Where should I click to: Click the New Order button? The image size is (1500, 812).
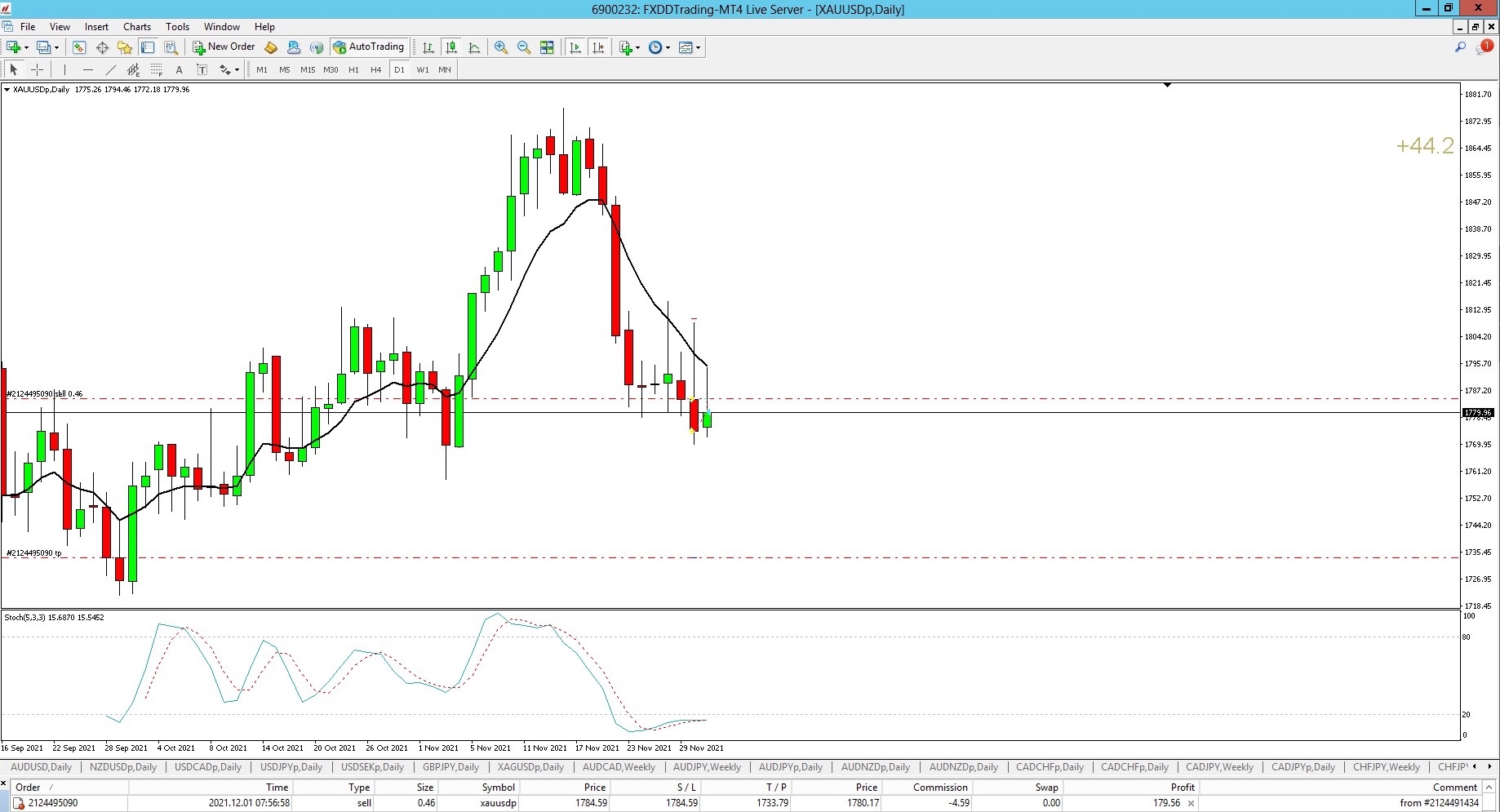(224, 47)
